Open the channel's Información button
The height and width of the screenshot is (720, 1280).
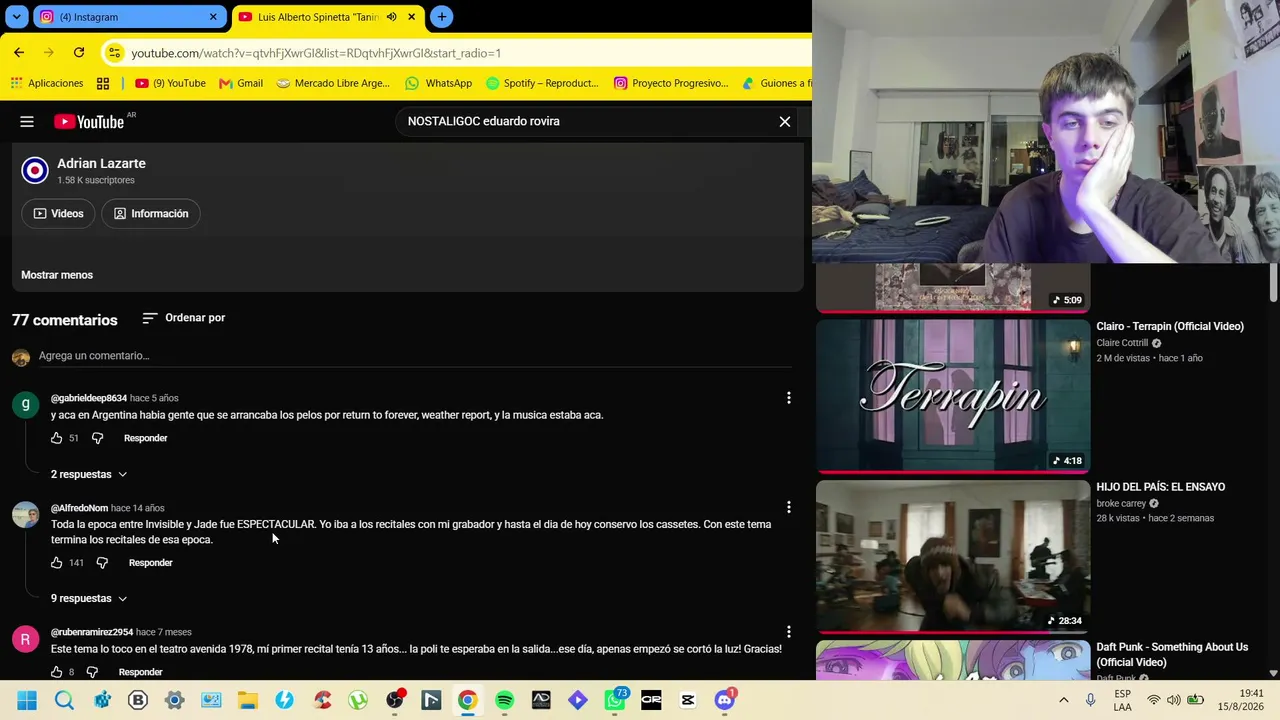pos(151,214)
